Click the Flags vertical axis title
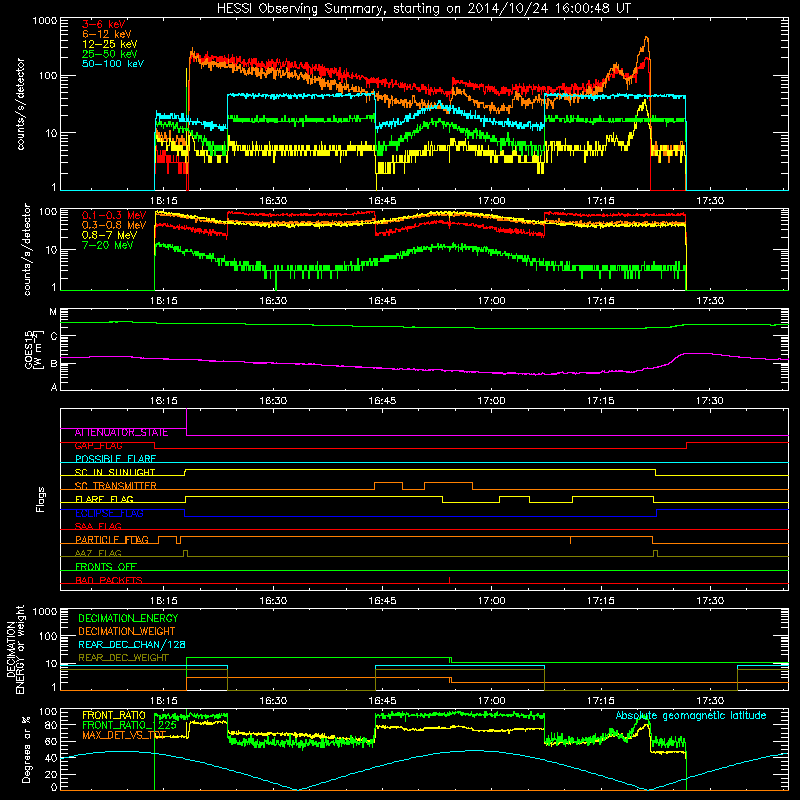 tap(41, 499)
